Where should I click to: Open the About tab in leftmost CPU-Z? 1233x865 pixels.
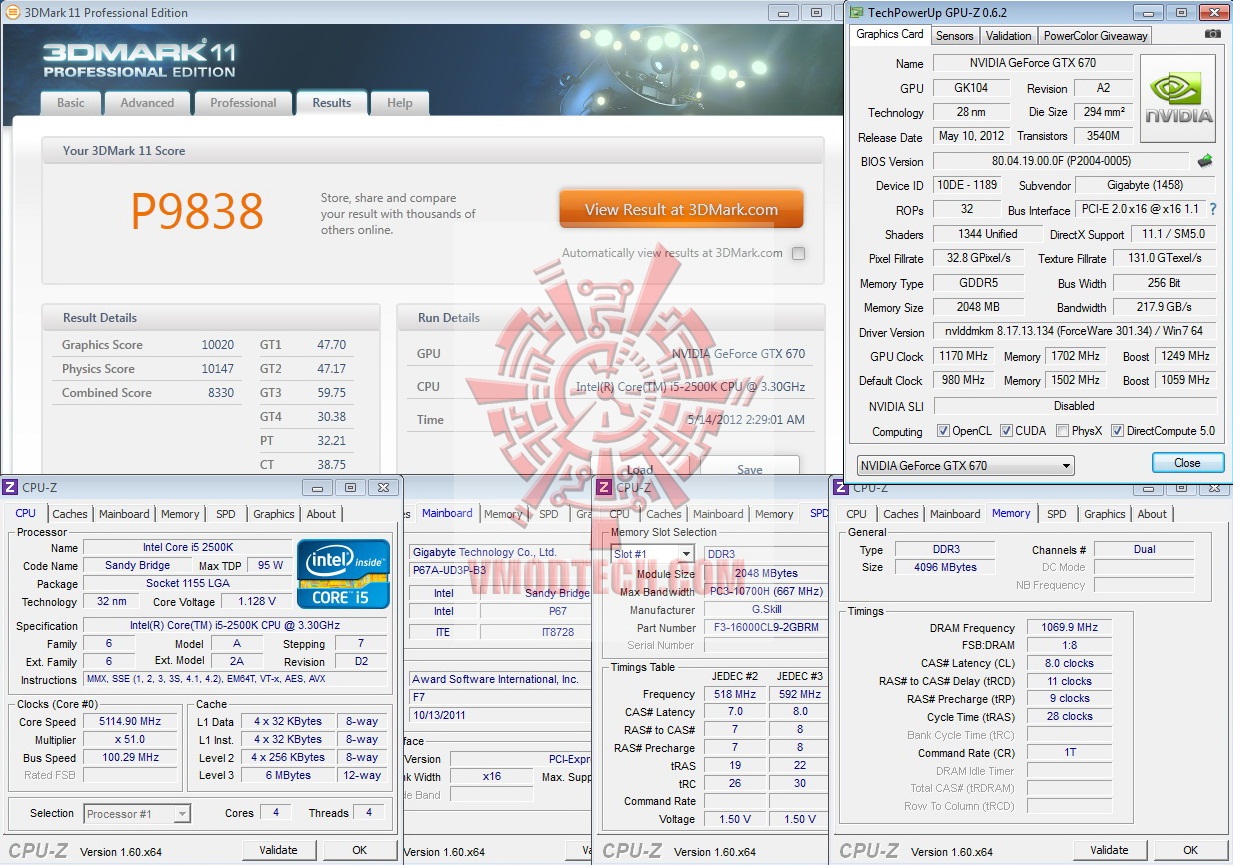click(x=321, y=514)
